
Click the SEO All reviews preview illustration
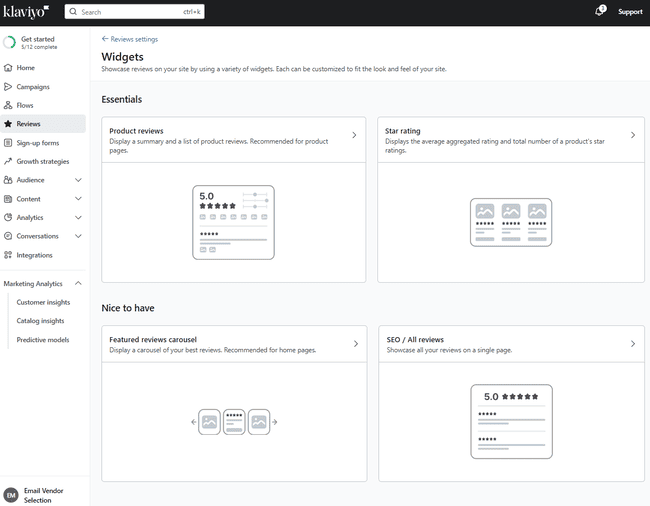coord(511,421)
